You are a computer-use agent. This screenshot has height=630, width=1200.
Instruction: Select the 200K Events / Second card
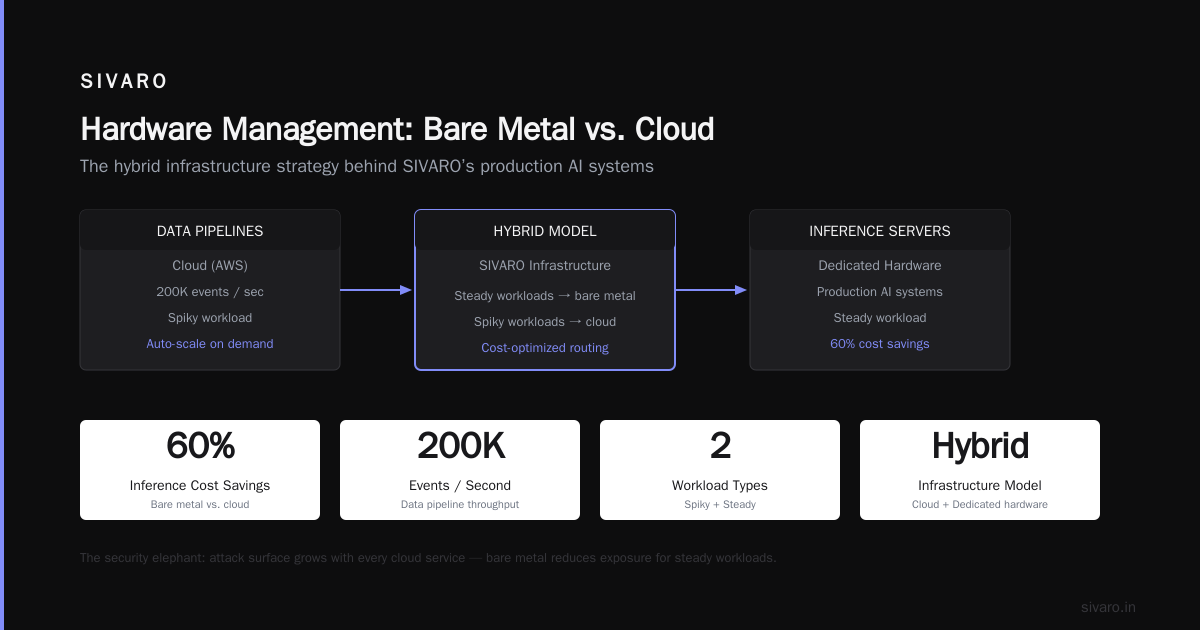460,470
